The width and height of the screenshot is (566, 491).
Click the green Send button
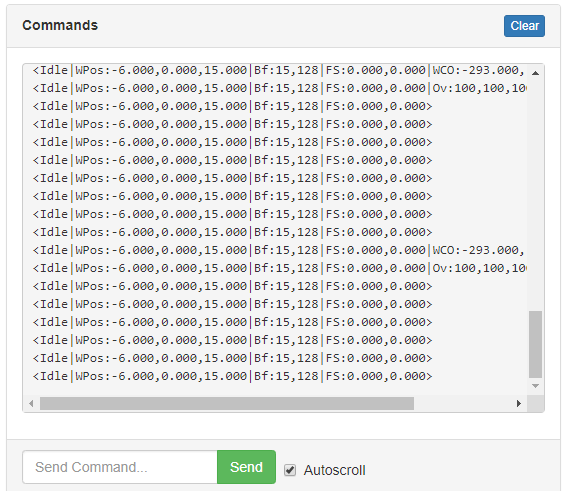tap(247, 467)
